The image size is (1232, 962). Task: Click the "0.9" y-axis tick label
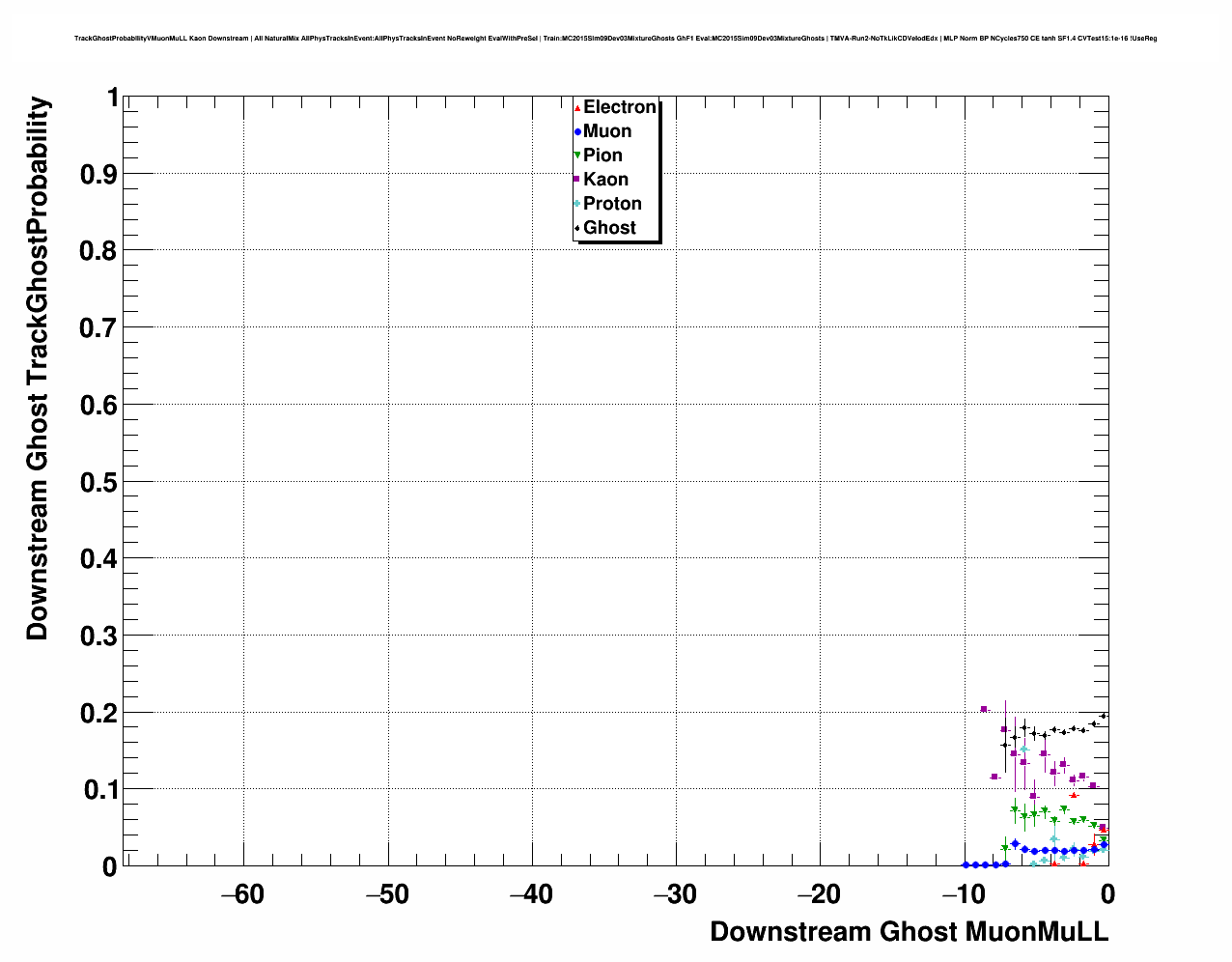tap(99, 174)
